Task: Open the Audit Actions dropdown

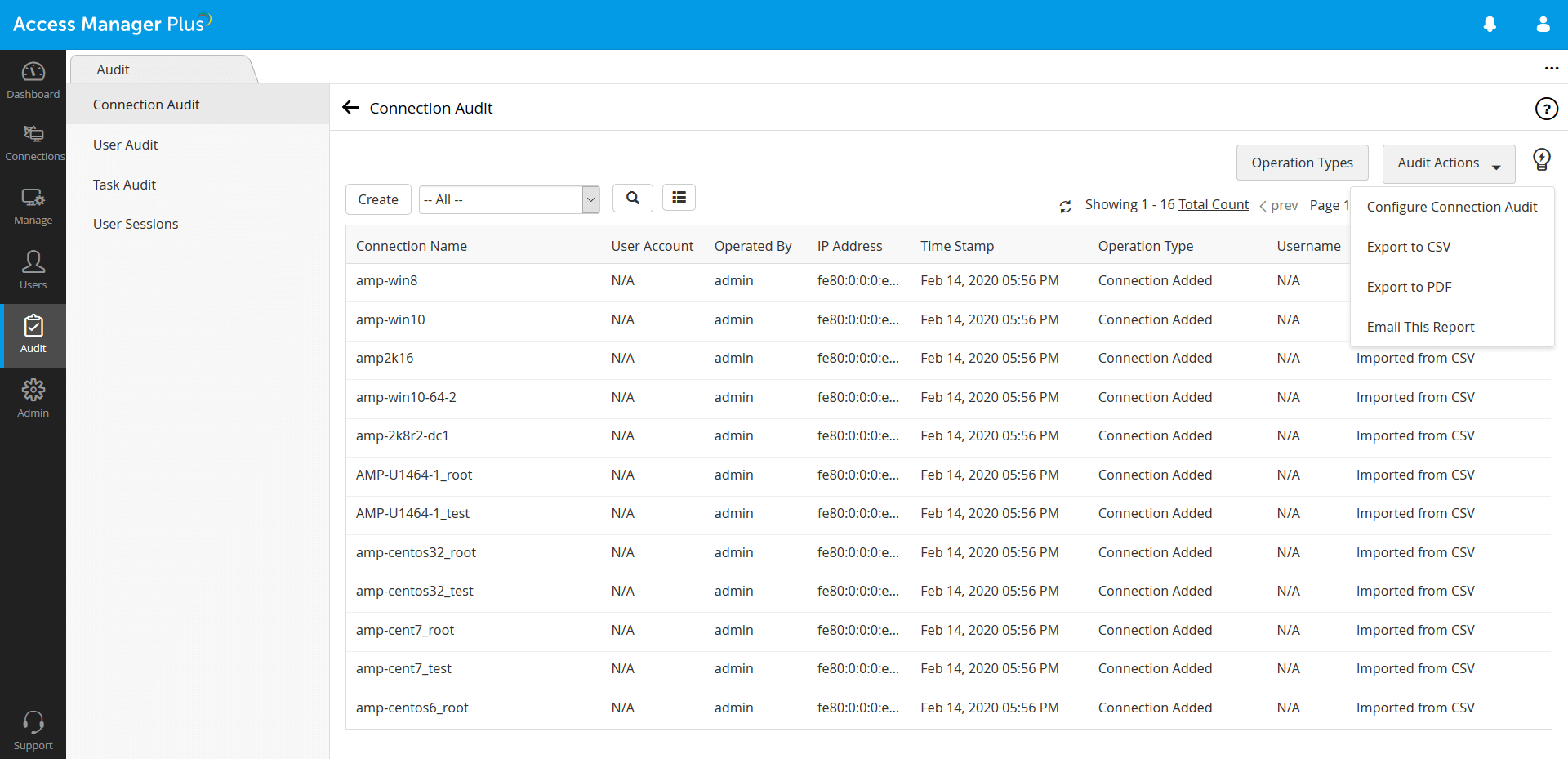Action: pyautogui.click(x=1448, y=163)
